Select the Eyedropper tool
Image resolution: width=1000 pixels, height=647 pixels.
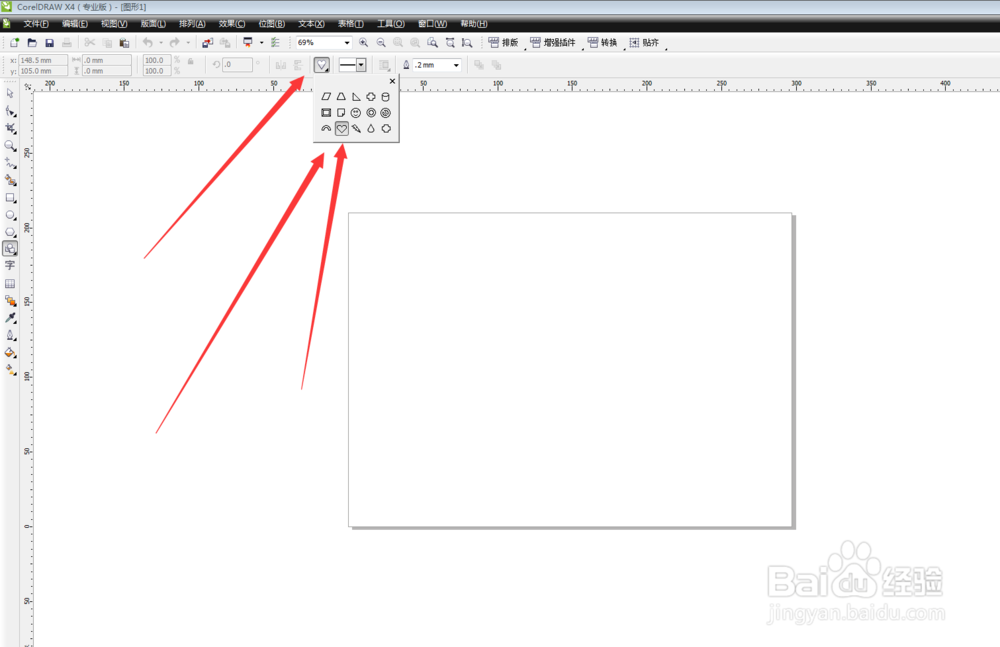[x=10, y=318]
